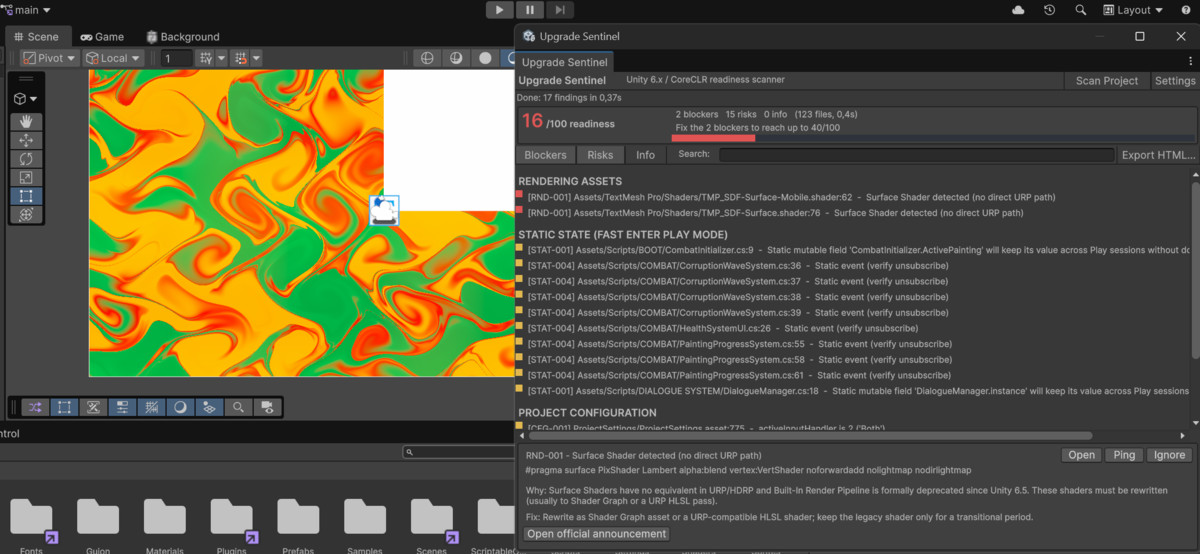This screenshot has width=1200, height=554.
Task: Click the Pause button
Action: (x=530, y=10)
